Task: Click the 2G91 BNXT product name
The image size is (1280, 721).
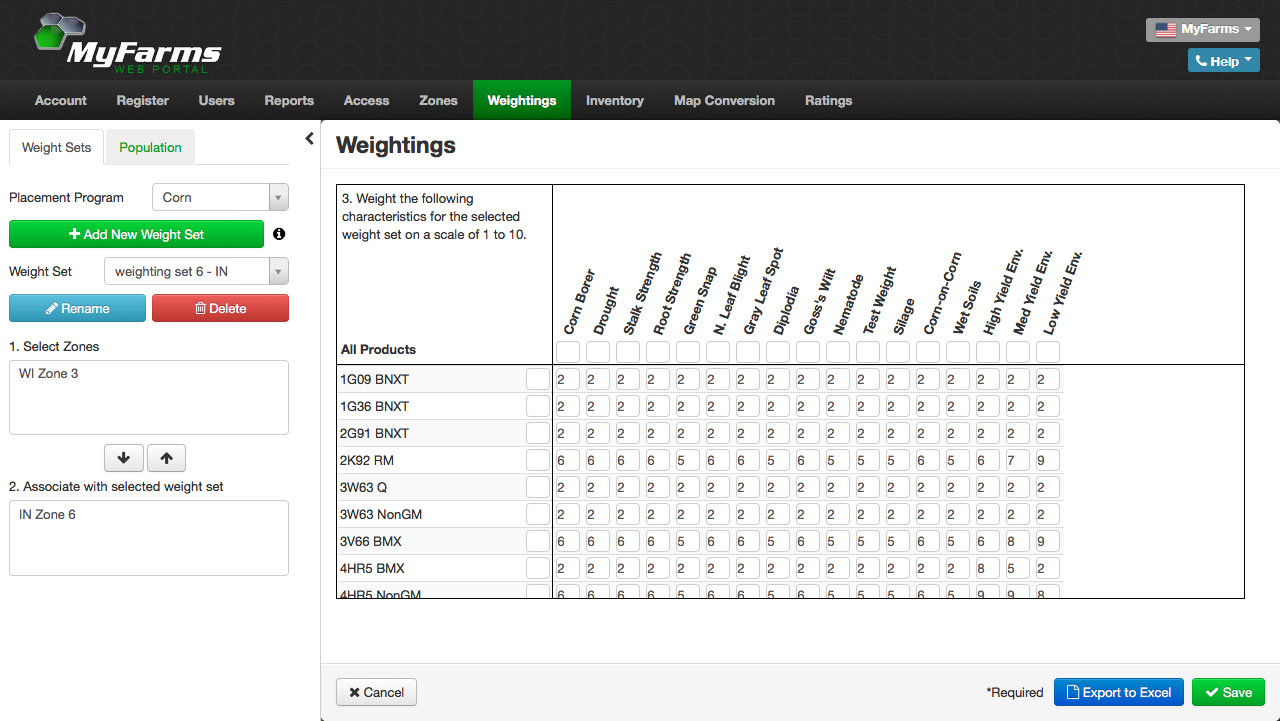Action: 375,433
